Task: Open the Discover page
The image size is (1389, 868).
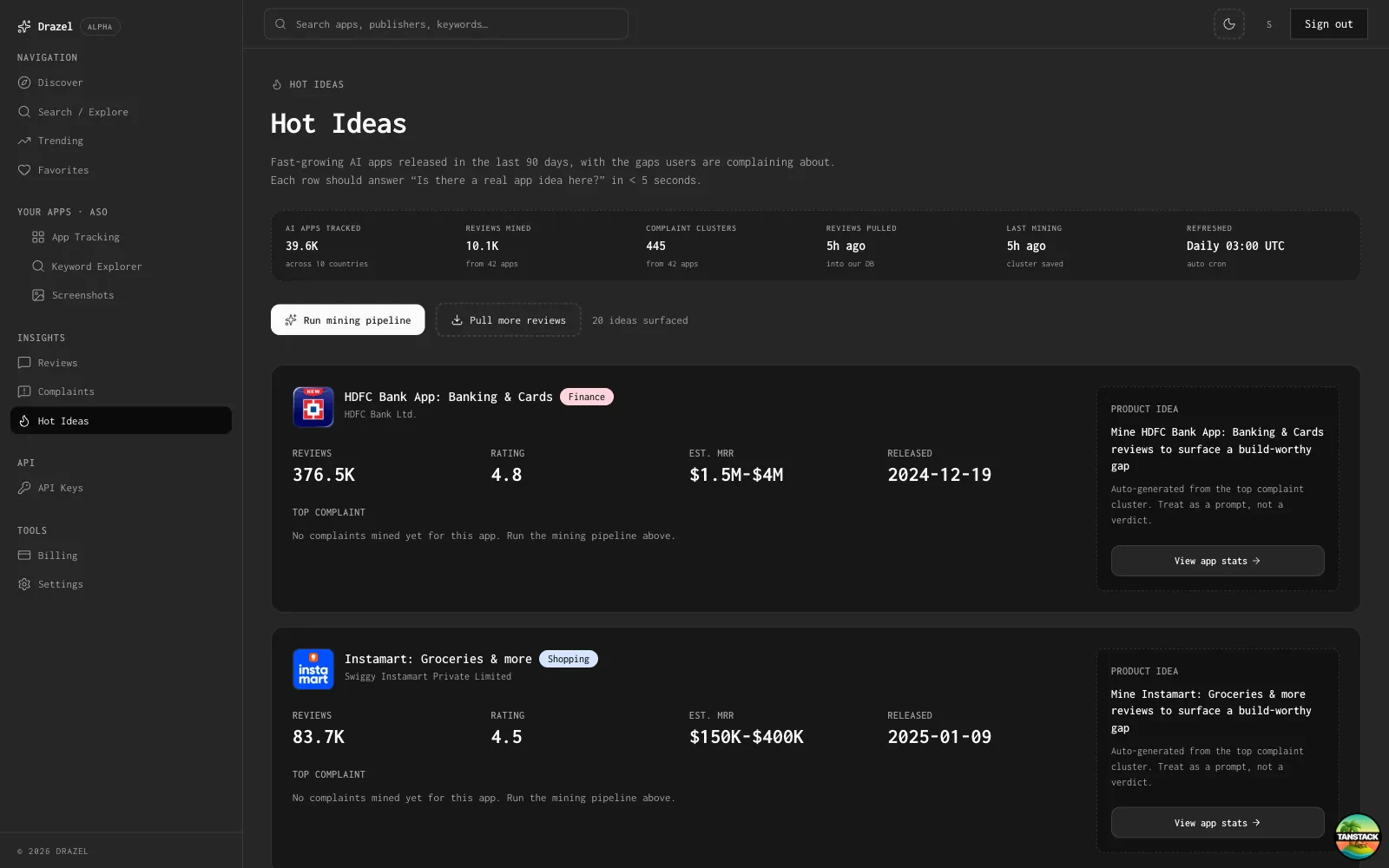Action: click(121, 82)
